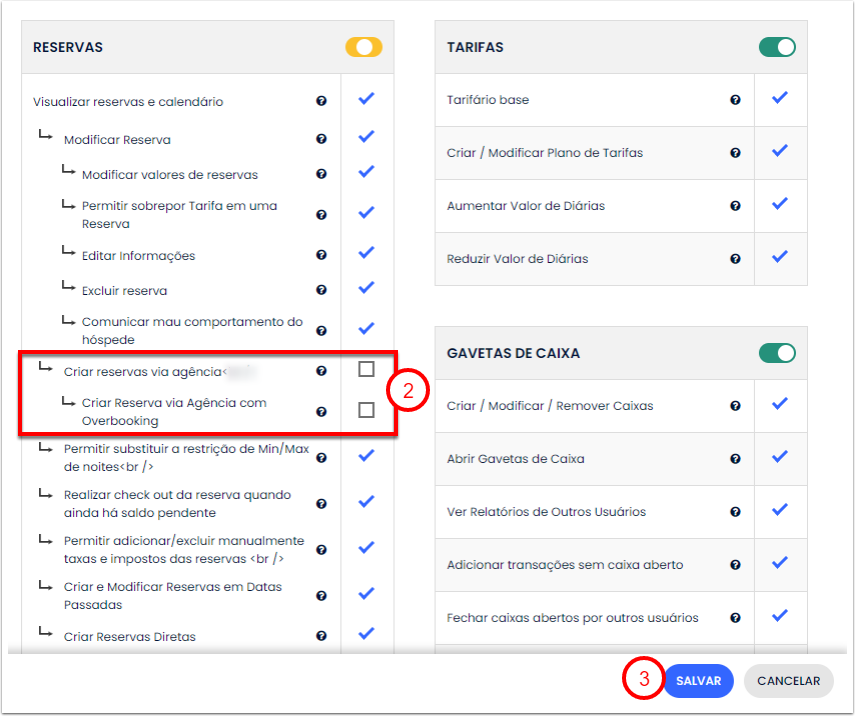Toggle the RESERVAS section switch

tap(364, 47)
